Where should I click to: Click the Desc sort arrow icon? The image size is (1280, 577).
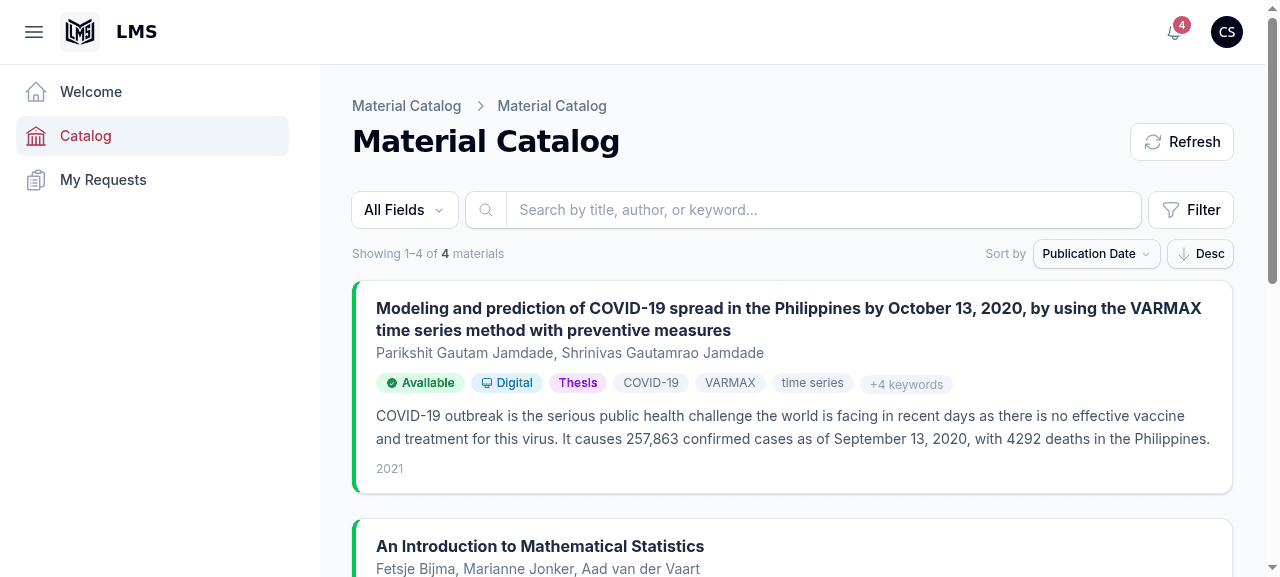coord(1184,254)
